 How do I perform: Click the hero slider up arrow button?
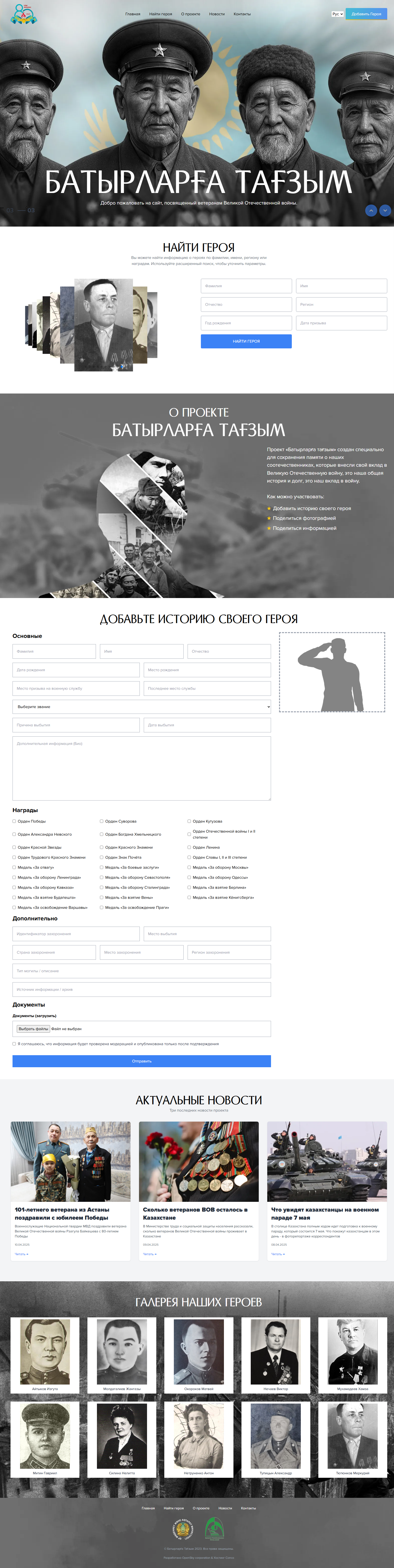click(371, 211)
